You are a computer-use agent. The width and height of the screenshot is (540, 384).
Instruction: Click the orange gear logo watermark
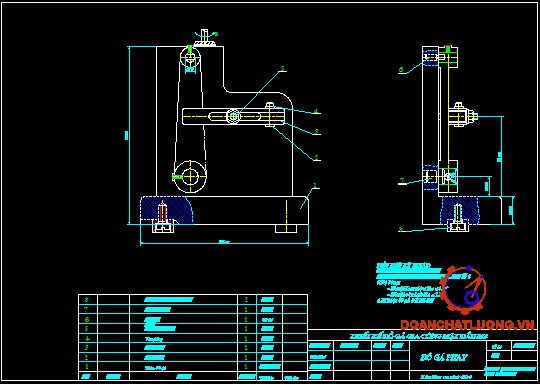(x=463, y=290)
